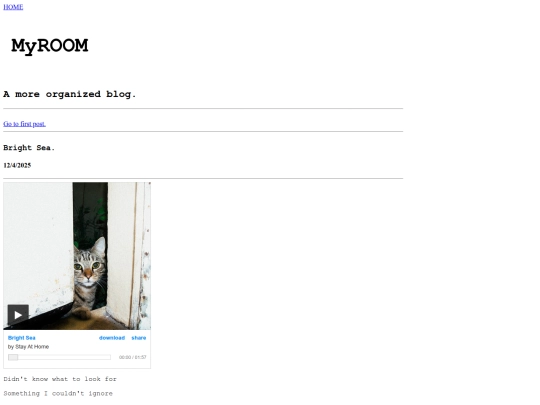Follow the Go to first post link
The image size is (540, 405).
[x=24, y=124]
